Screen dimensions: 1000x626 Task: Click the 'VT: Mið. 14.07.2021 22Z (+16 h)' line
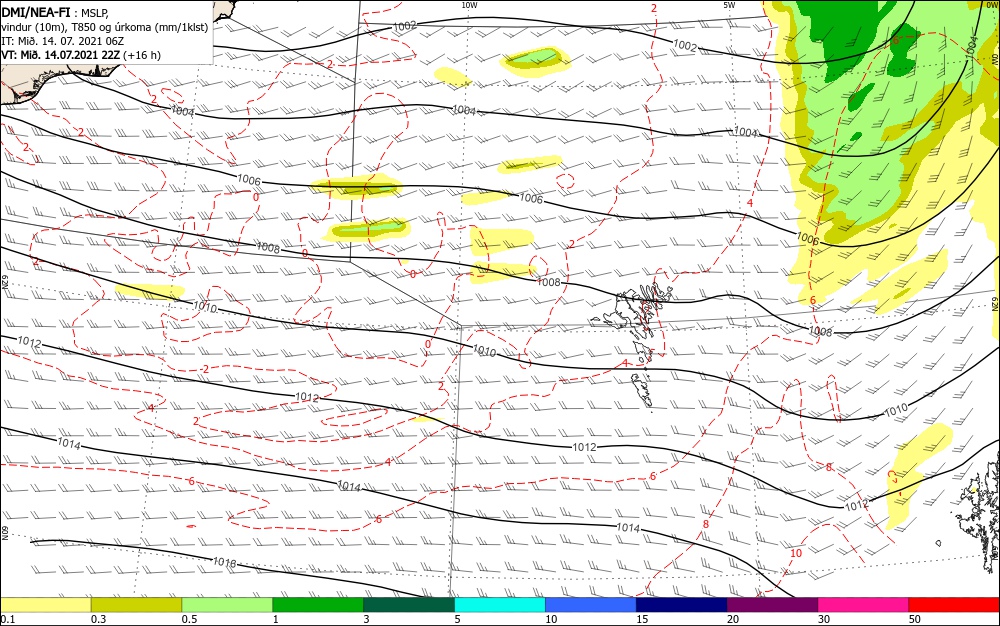[81, 55]
